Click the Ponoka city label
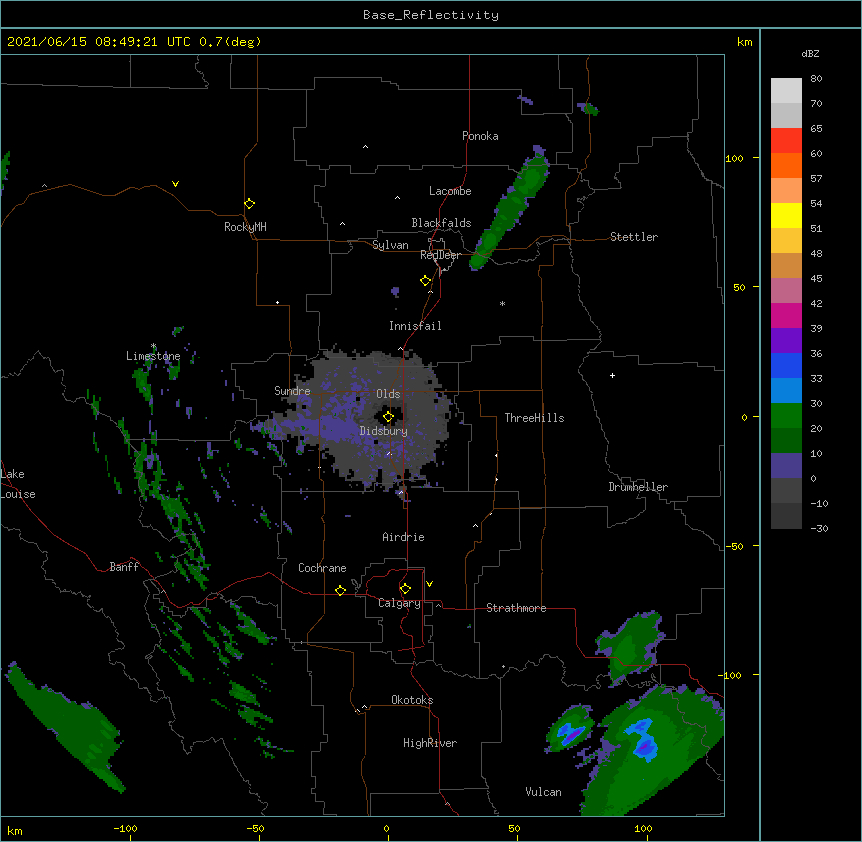This screenshot has width=862, height=842. click(x=480, y=136)
